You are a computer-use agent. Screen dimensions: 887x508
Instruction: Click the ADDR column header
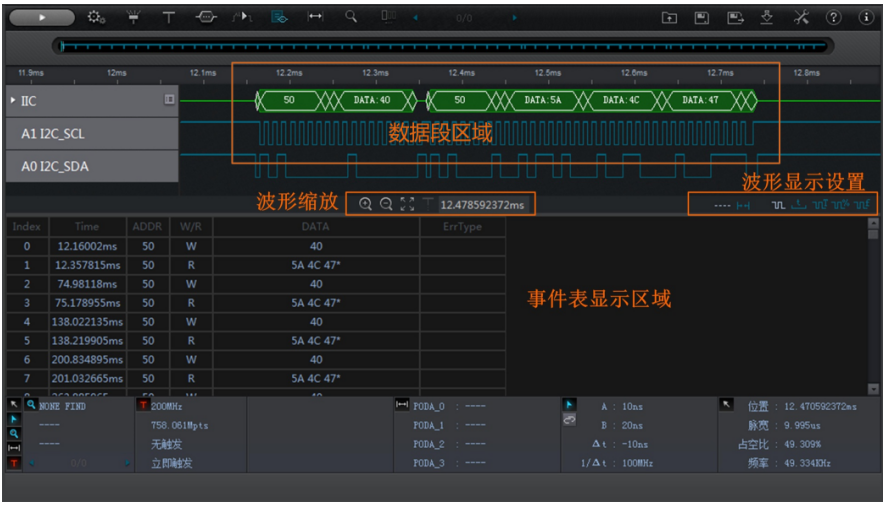147,226
